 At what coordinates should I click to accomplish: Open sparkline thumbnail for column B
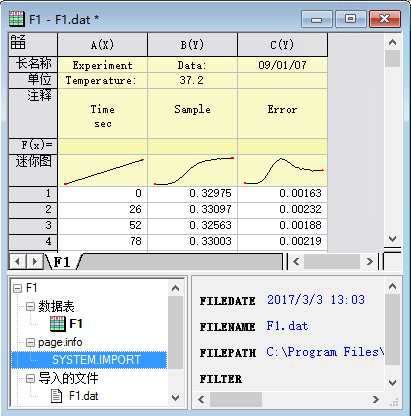click(193, 171)
